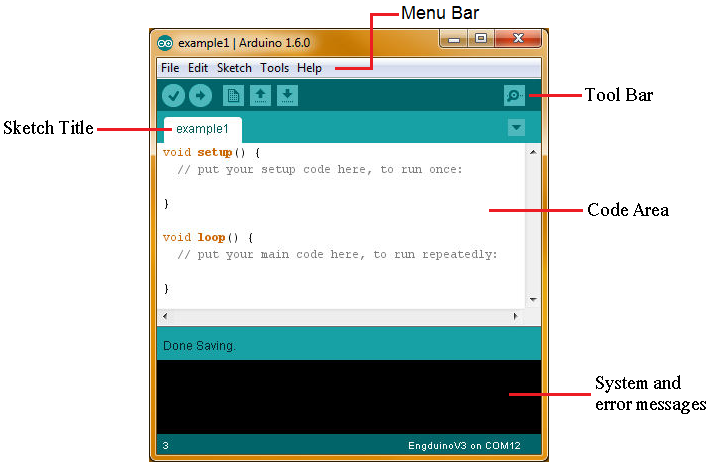Open the tab options dropdown arrow
Screen dimensions: 710x468
tap(516, 128)
